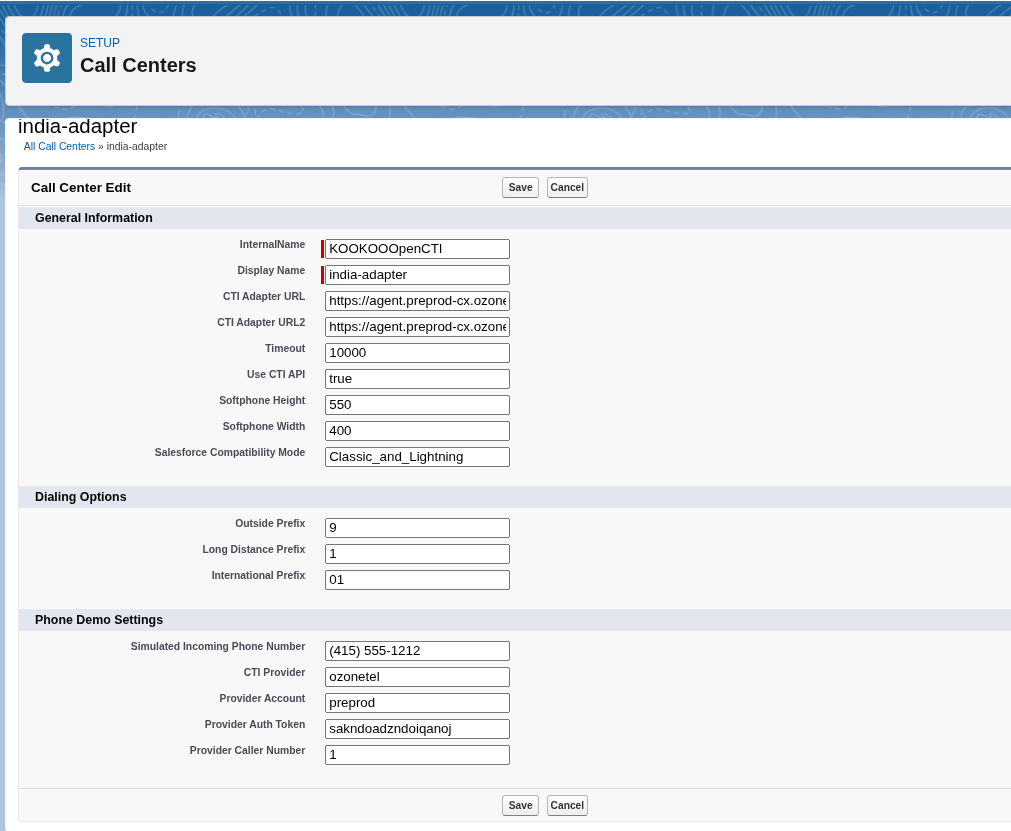Viewport: 1011px width, 831px height.
Task: Click the top Cancel button
Action: [x=567, y=188]
